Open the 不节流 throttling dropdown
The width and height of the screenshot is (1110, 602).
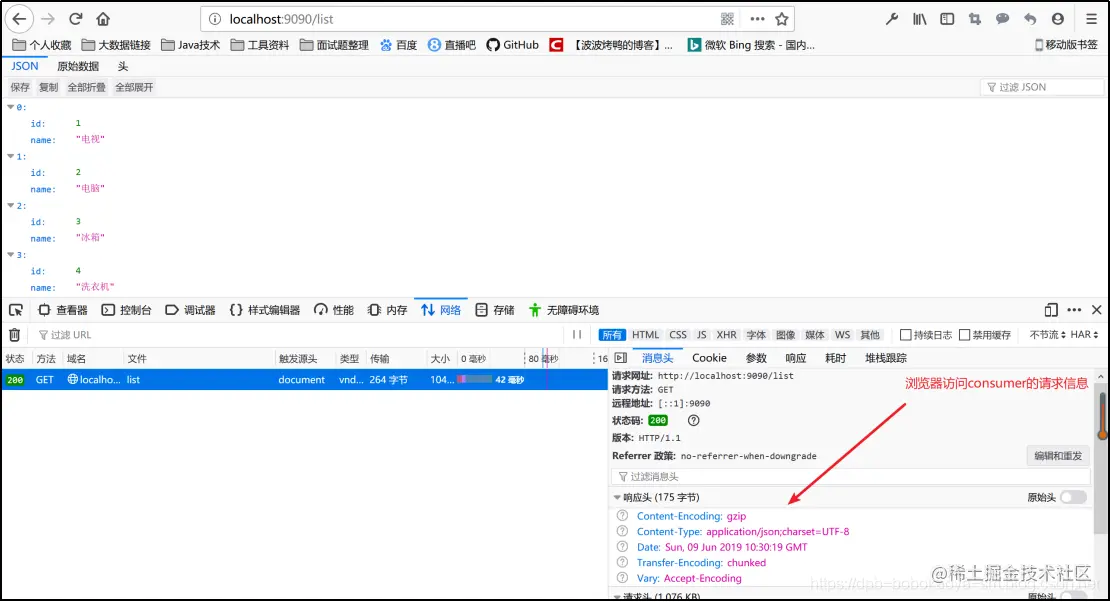pos(1048,334)
